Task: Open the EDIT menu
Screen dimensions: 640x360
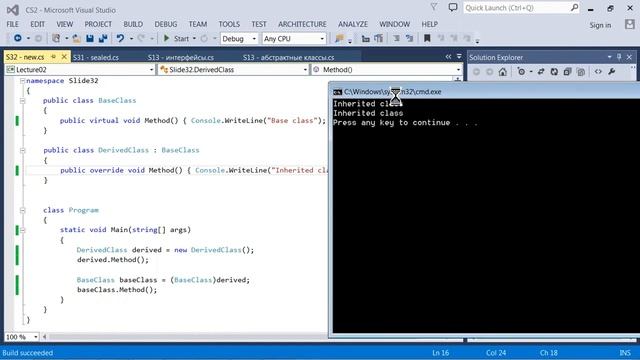Action: click(38, 24)
